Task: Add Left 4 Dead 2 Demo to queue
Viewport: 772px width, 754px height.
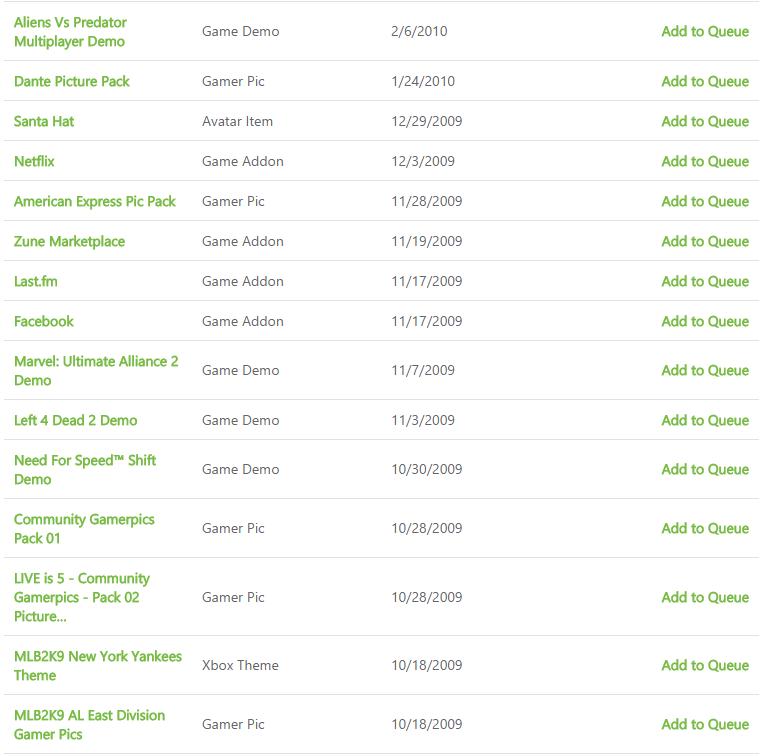Action: 705,420
